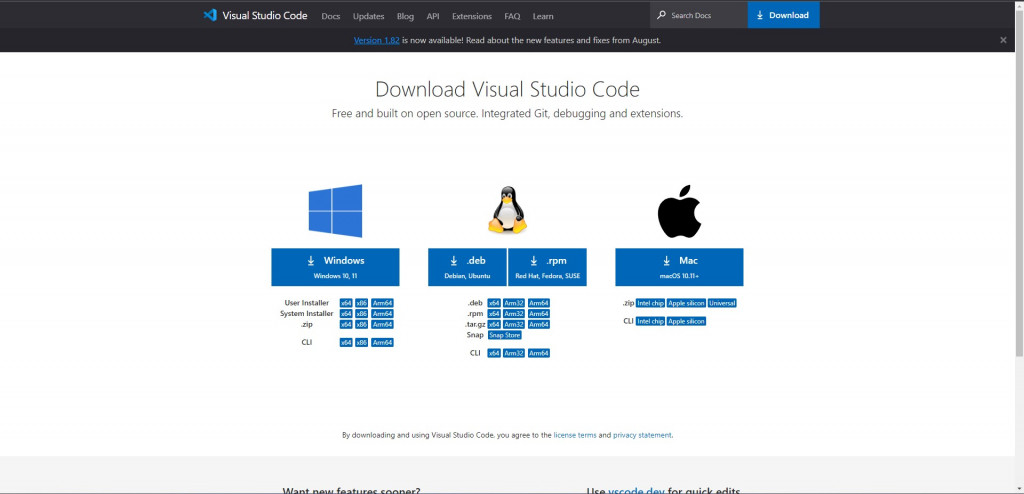Click the Search Docs input field
Viewport: 1024px width, 494px height.
[x=699, y=15]
